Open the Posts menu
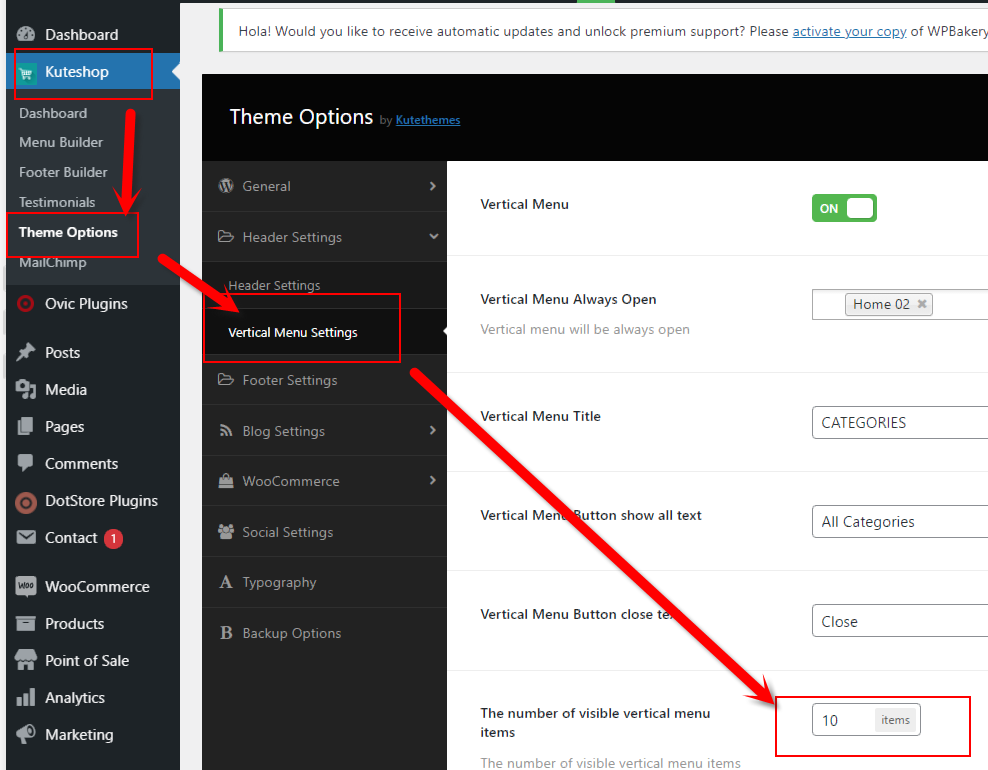 pyautogui.click(x=93, y=352)
